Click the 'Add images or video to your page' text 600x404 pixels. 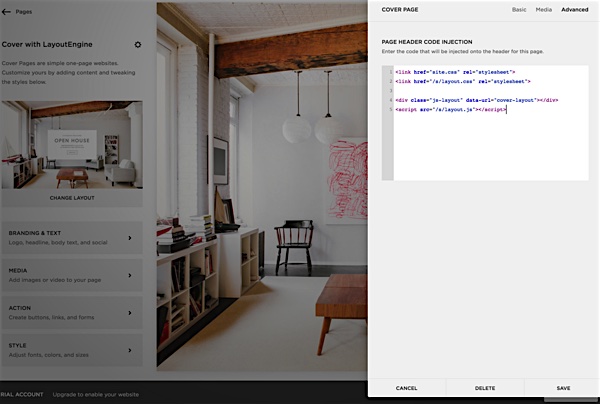point(55,280)
